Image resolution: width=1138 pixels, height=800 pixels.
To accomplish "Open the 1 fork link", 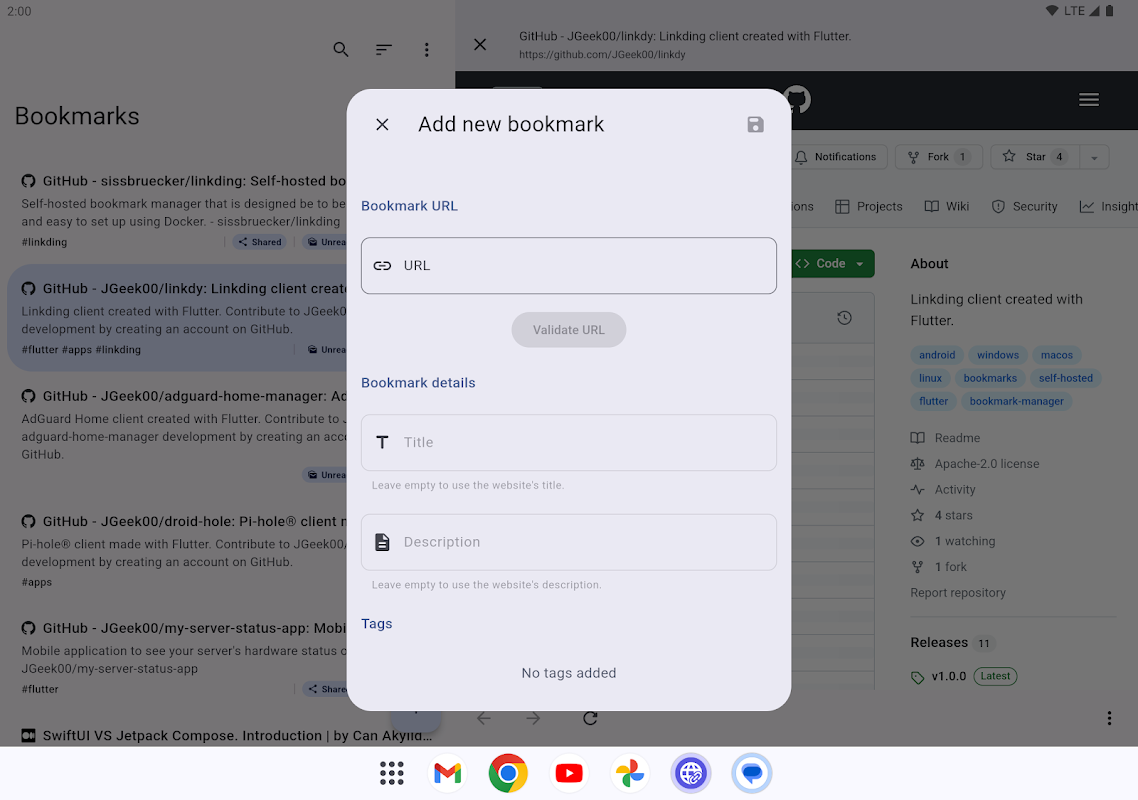I will [938, 567].
